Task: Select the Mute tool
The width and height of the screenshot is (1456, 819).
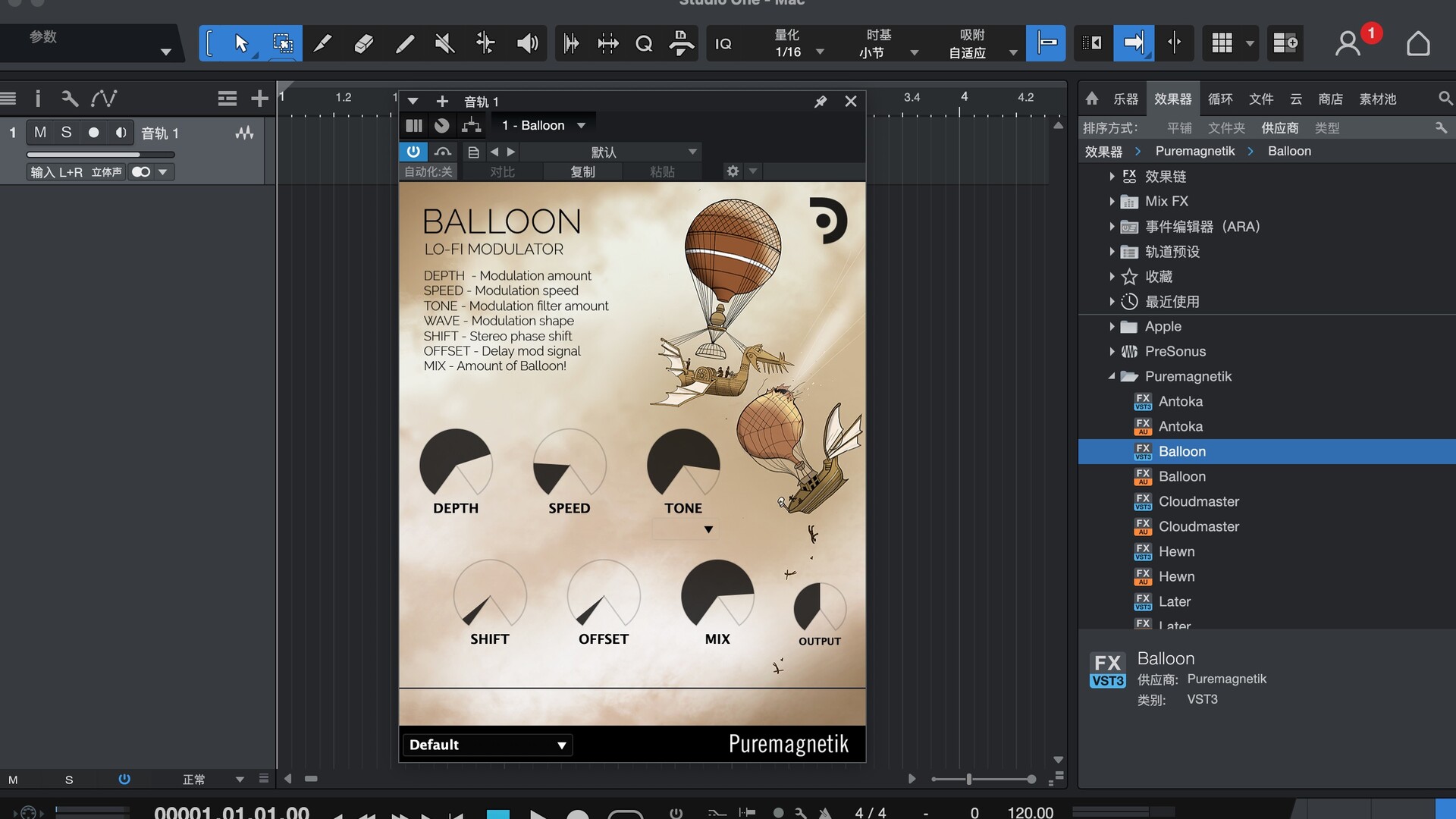Action: point(445,43)
